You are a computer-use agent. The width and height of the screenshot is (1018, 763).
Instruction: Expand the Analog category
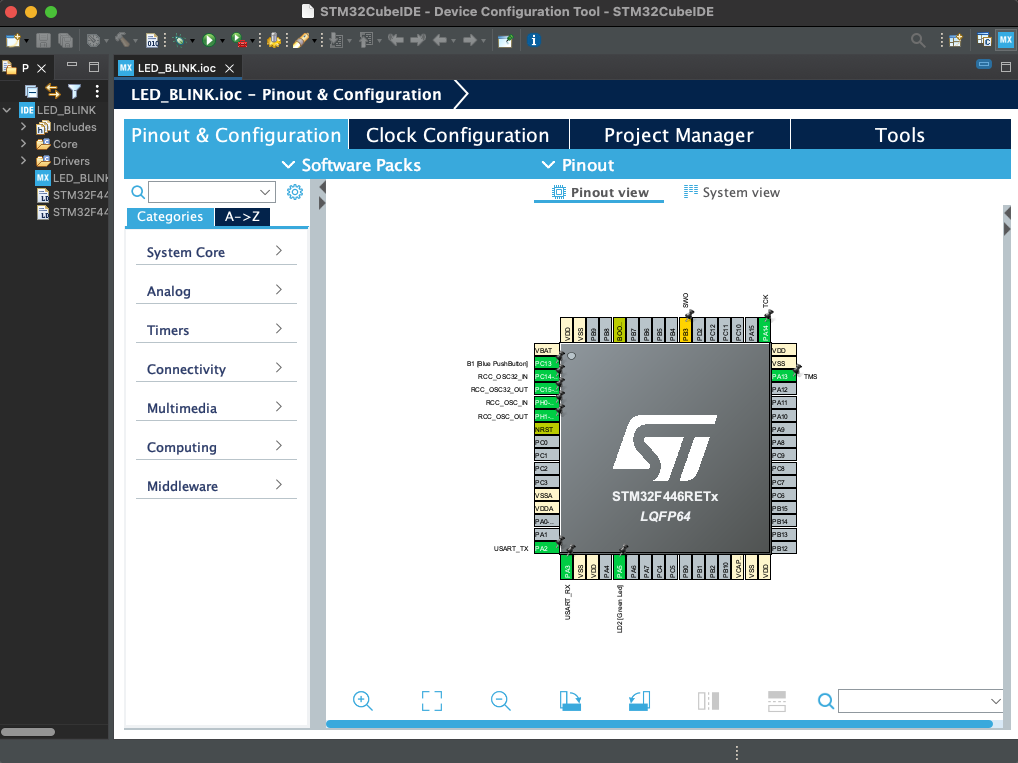(x=216, y=291)
